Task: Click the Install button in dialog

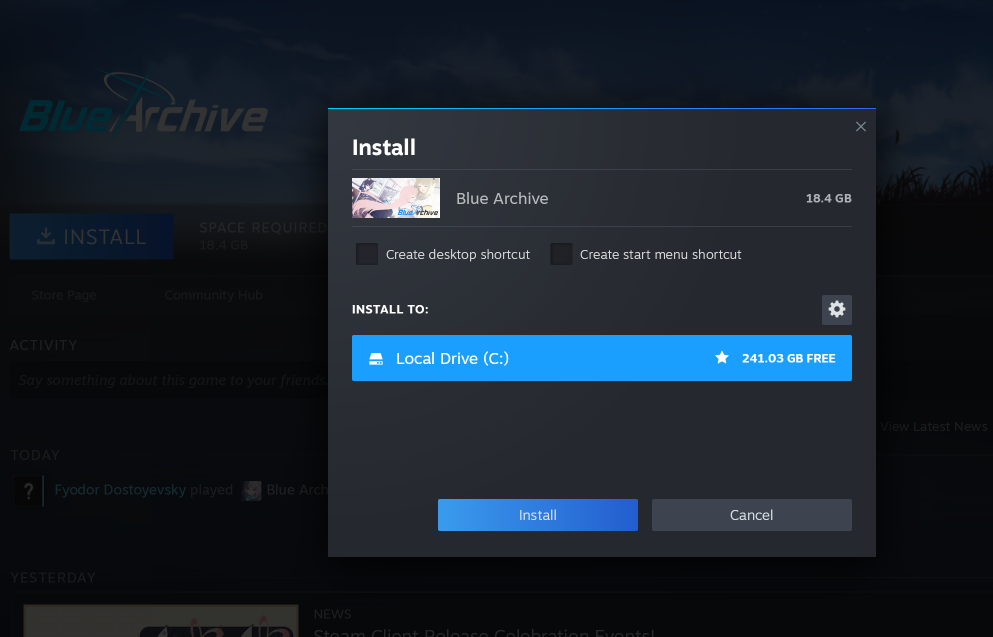Action: coord(538,515)
